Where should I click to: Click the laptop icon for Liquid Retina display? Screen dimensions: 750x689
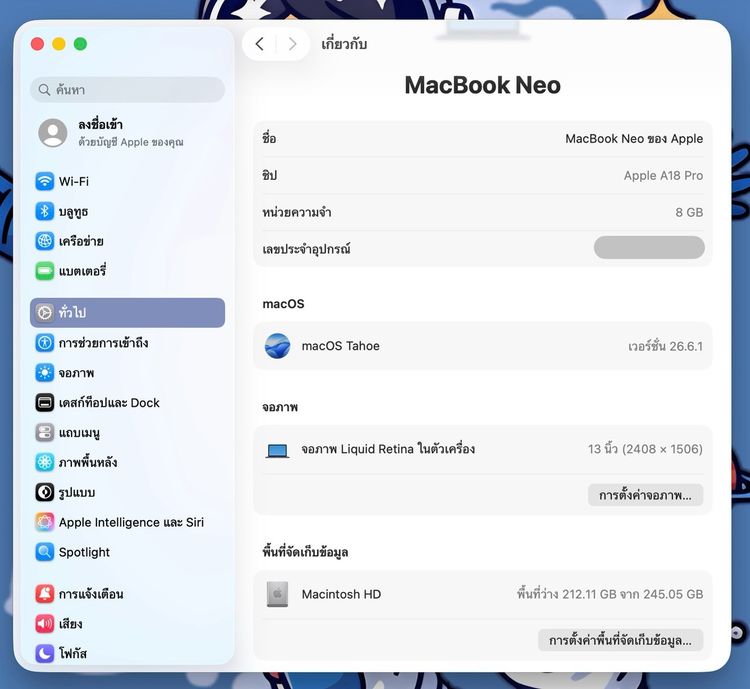click(277, 450)
